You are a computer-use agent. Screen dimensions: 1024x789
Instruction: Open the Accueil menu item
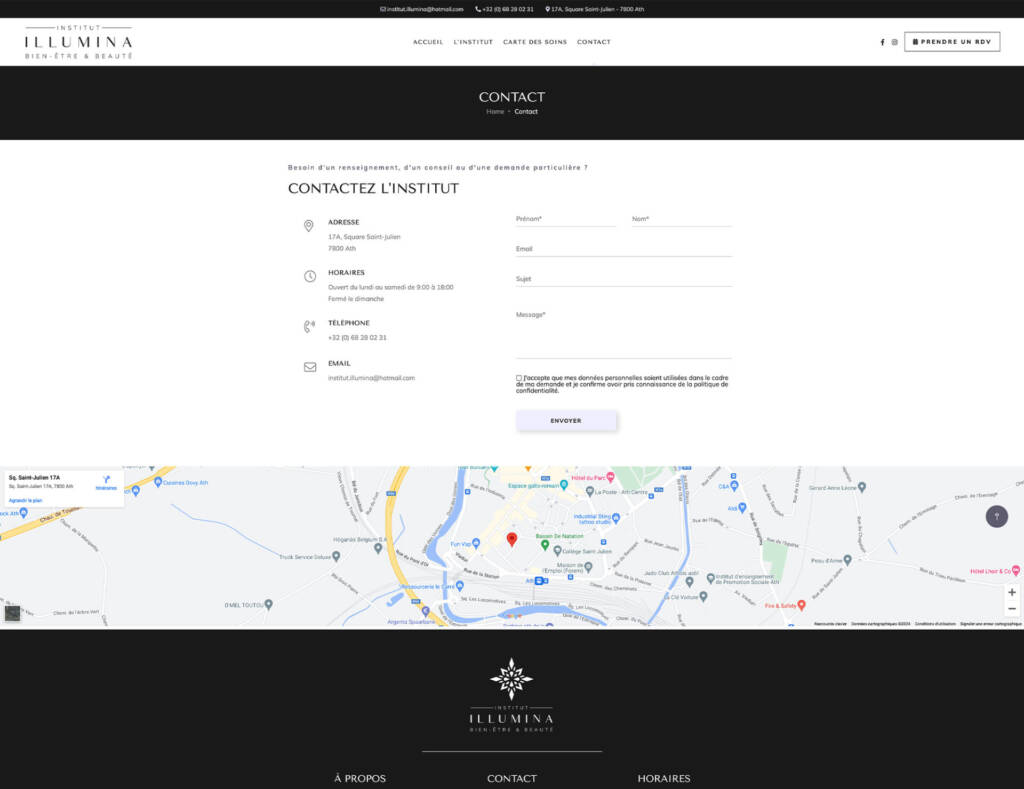point(428,42)
